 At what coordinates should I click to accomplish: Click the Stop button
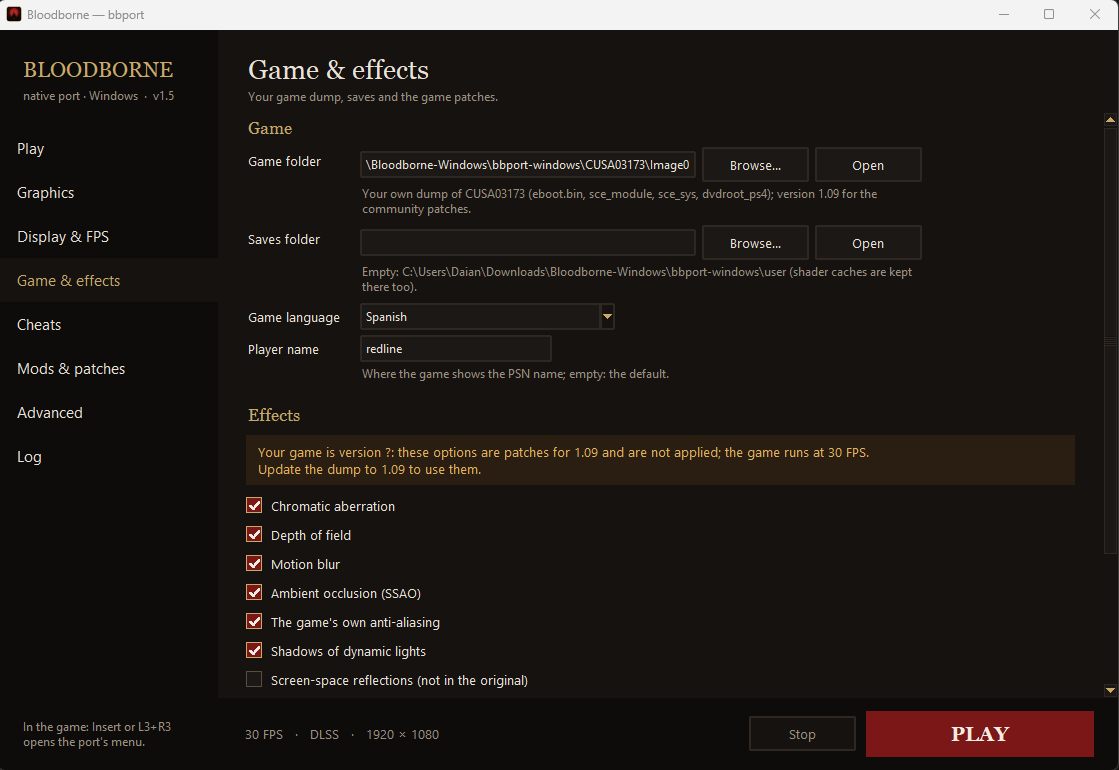point(802,734)
